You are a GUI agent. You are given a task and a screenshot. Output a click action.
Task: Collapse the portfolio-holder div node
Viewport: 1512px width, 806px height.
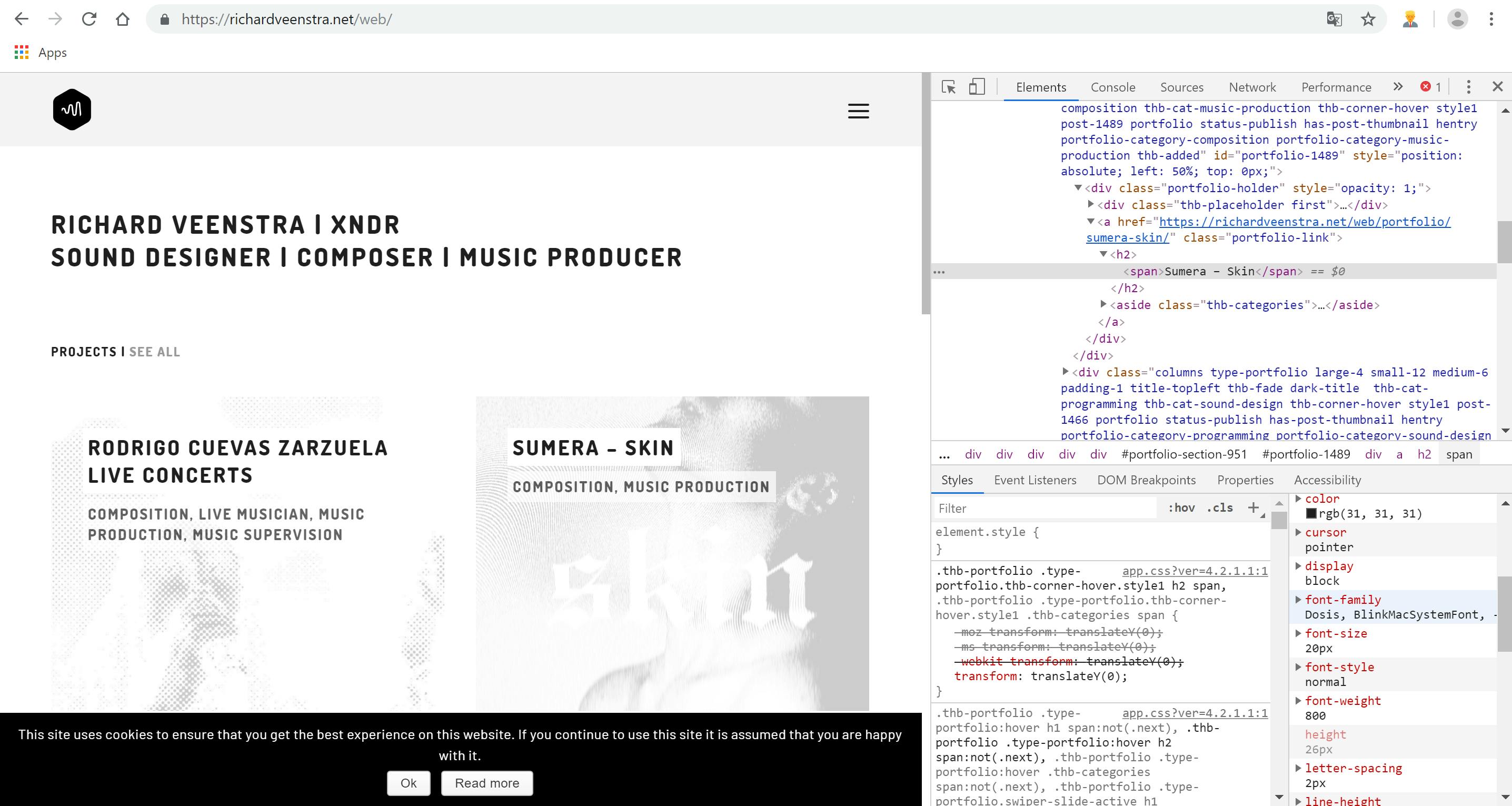pyautogui.click(x=1078, y=188)
